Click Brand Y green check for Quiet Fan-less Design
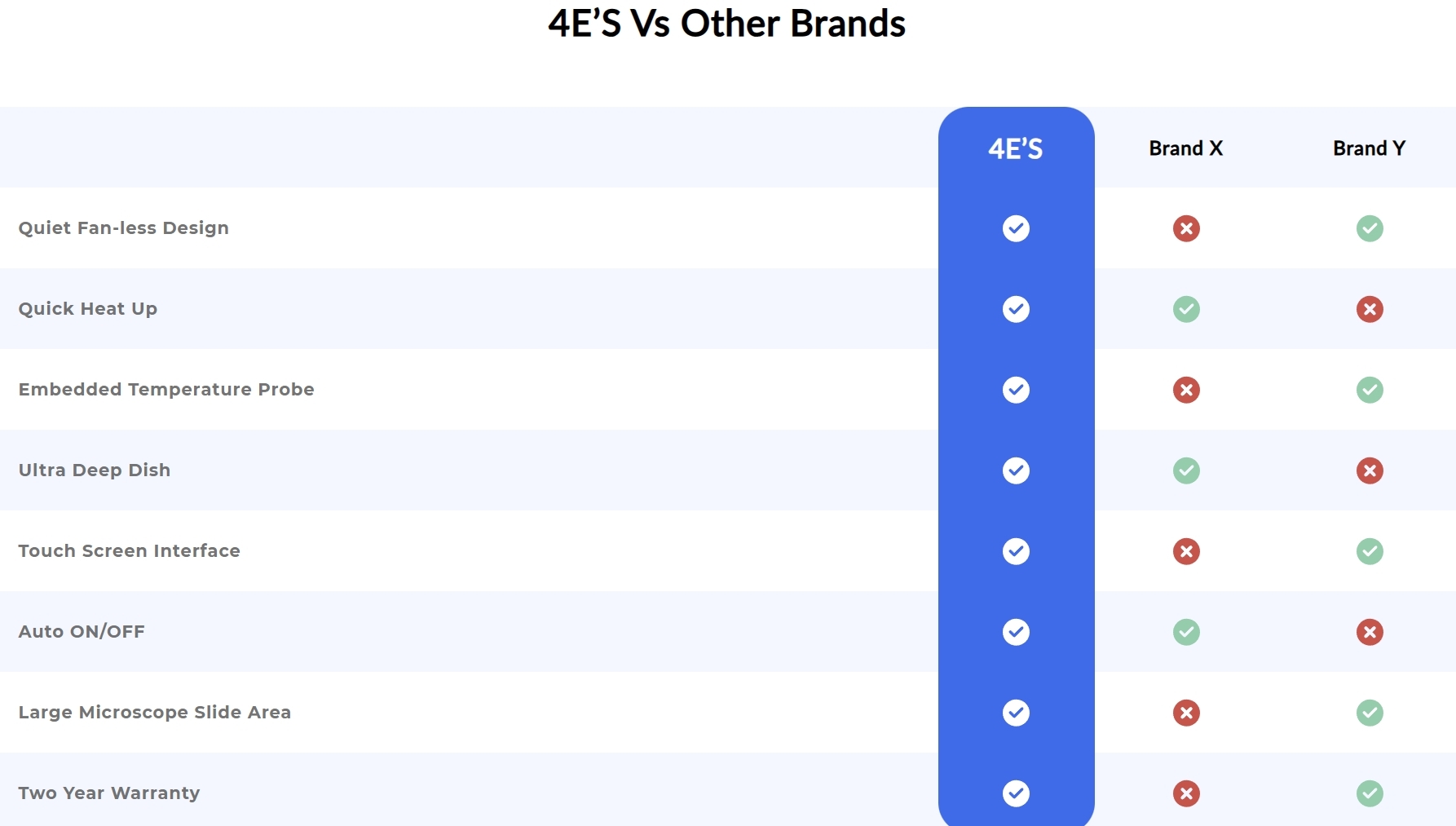The width and height of the screenshot is (1456, 826). (1370, 228)
